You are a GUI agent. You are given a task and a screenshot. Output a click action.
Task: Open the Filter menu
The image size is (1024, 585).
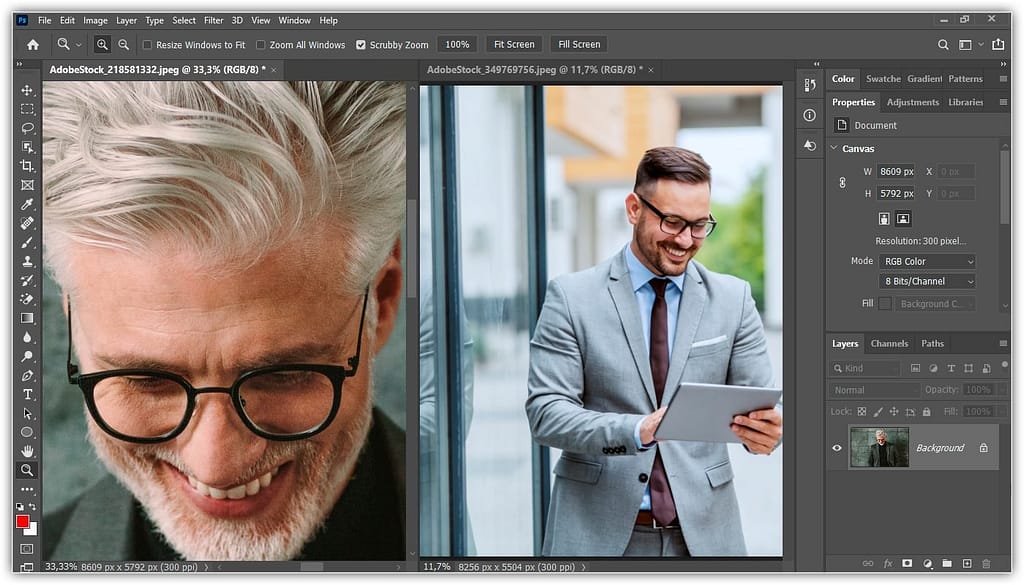(x=213, y=20)
